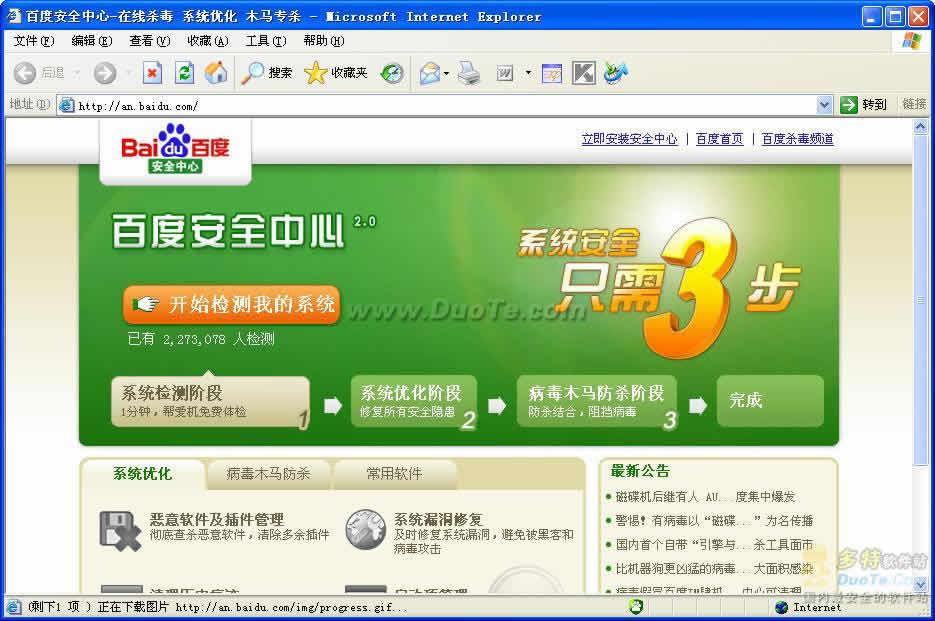
Task: Click the 系统漏洞修复 round icon
Action: [x=366, y=529]
